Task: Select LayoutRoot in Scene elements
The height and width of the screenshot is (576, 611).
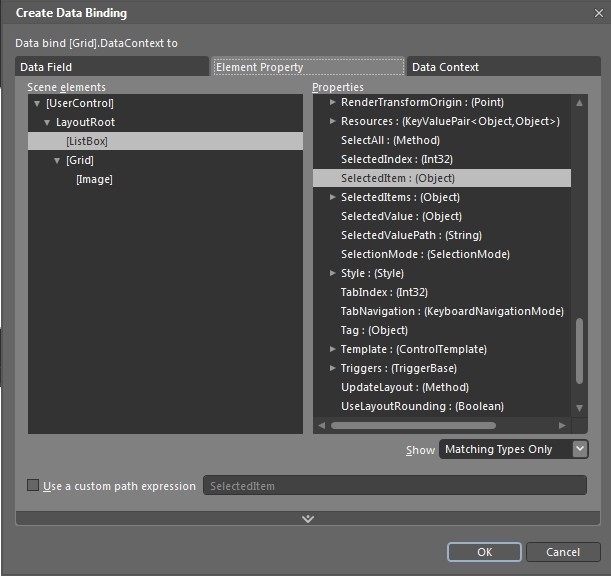Action: point(85,122)
